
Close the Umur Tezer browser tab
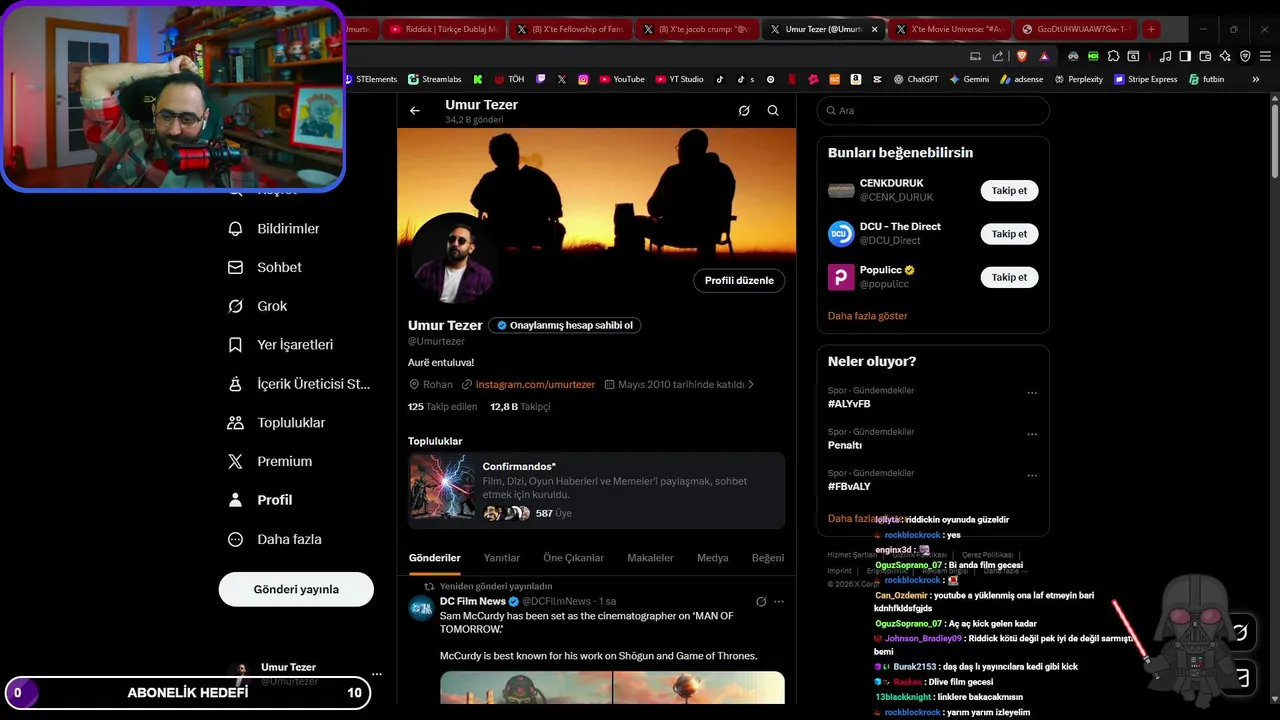coord(874,30)
